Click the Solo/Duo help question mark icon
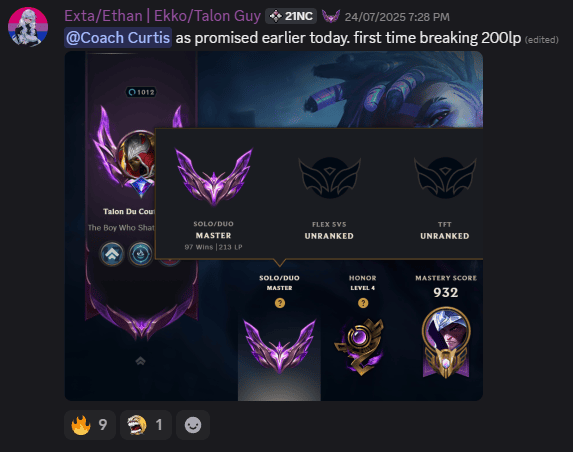Screen dimensions: 573x452 280,303
